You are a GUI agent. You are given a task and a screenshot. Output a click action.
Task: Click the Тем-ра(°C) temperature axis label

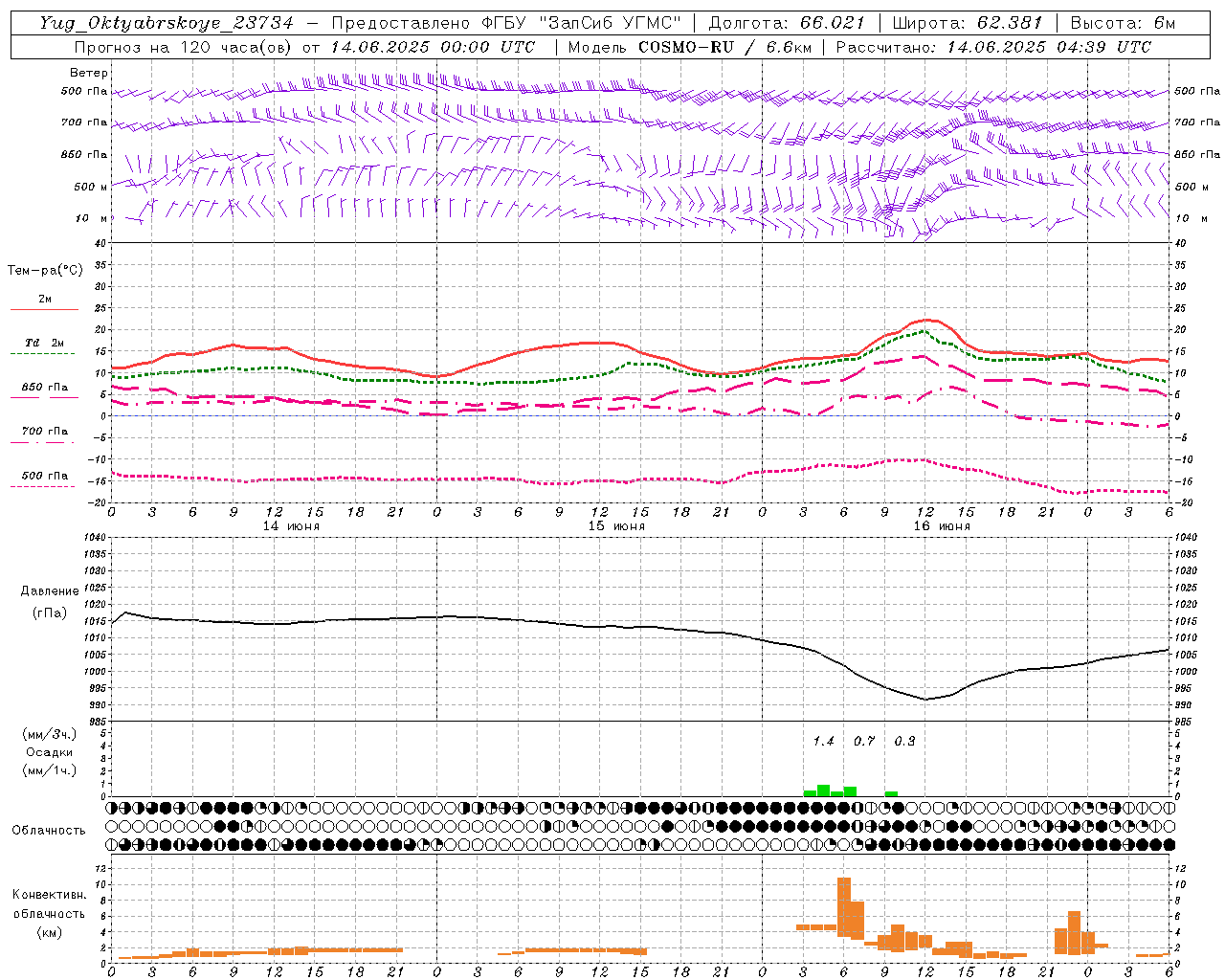[x=45, y=271]
